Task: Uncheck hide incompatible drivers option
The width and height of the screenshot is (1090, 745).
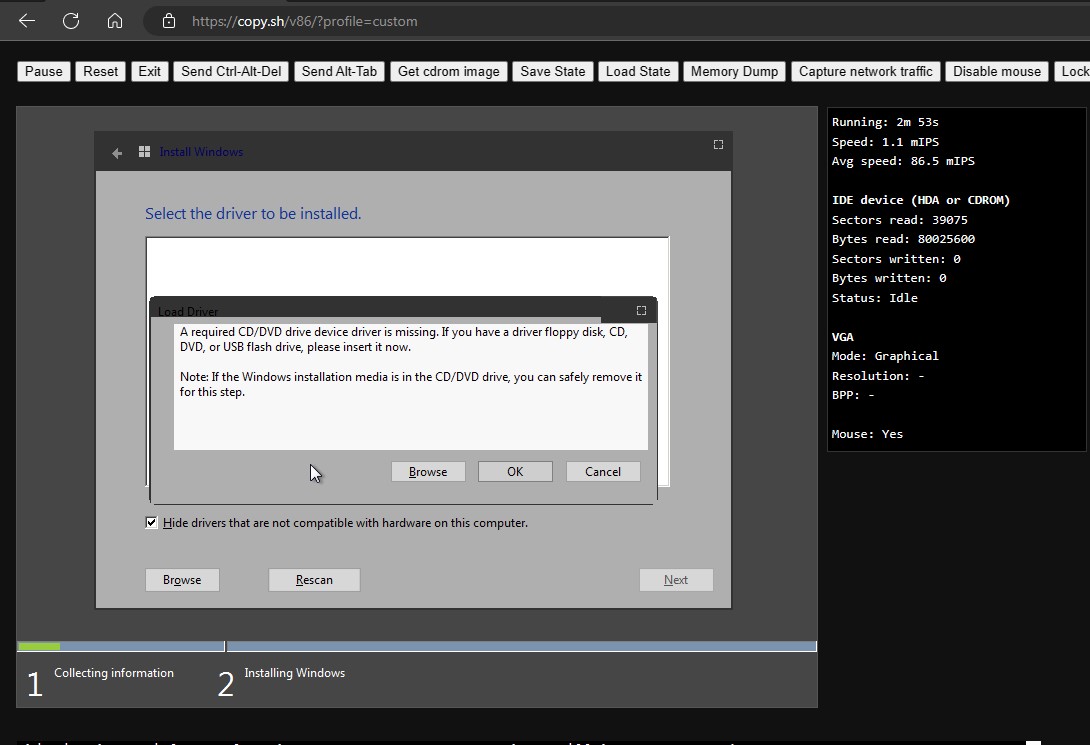Action: click(151, 522)
